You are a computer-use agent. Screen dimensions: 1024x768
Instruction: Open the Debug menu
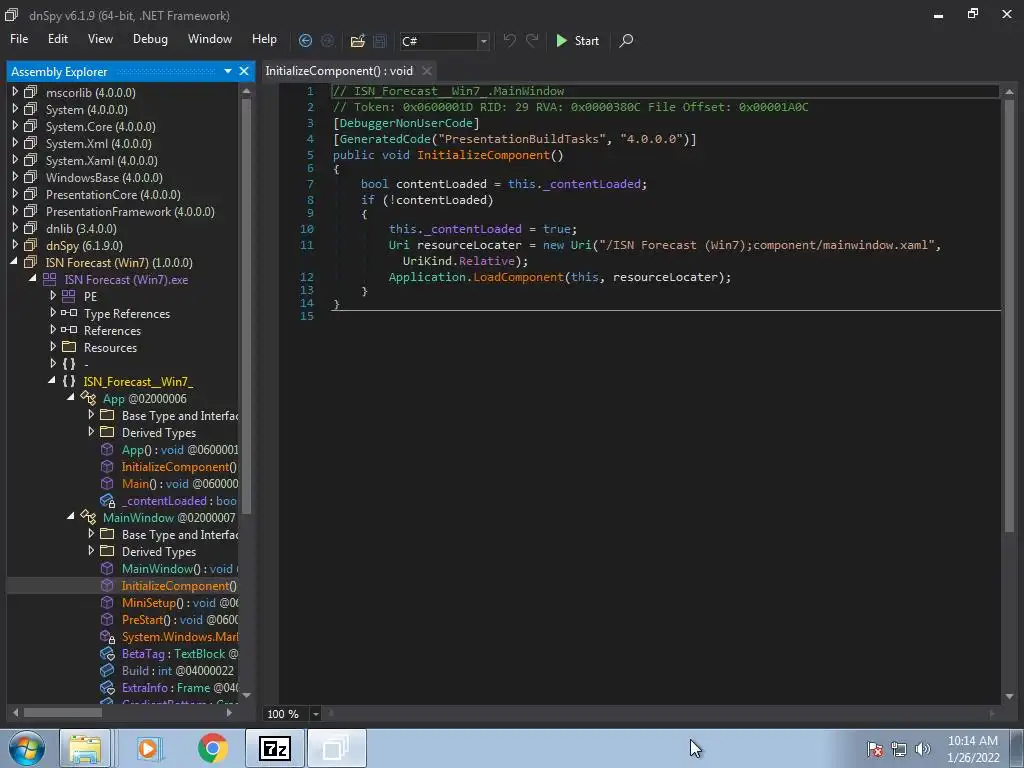tap(150, 39)
